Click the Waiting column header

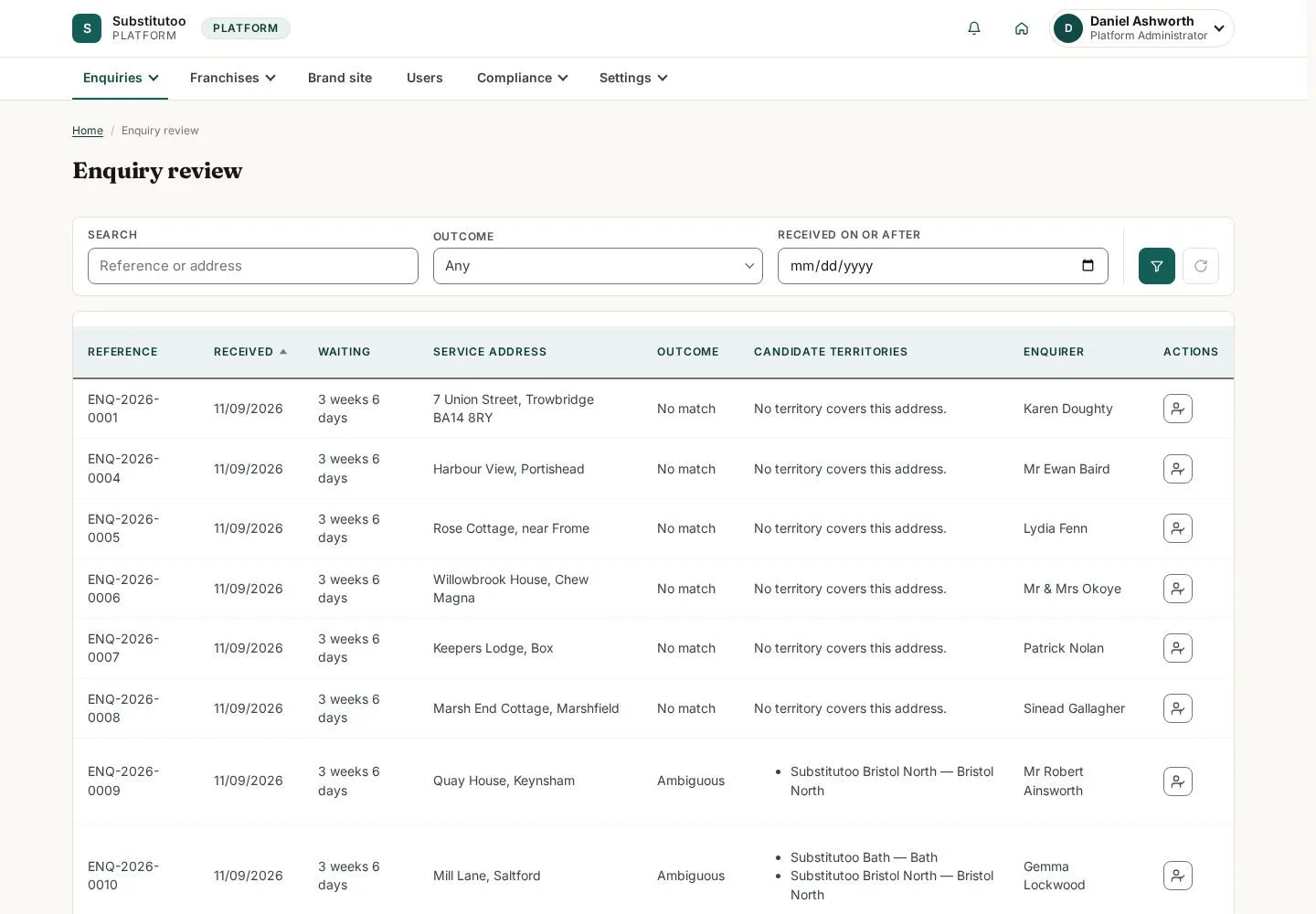point(344,352)
